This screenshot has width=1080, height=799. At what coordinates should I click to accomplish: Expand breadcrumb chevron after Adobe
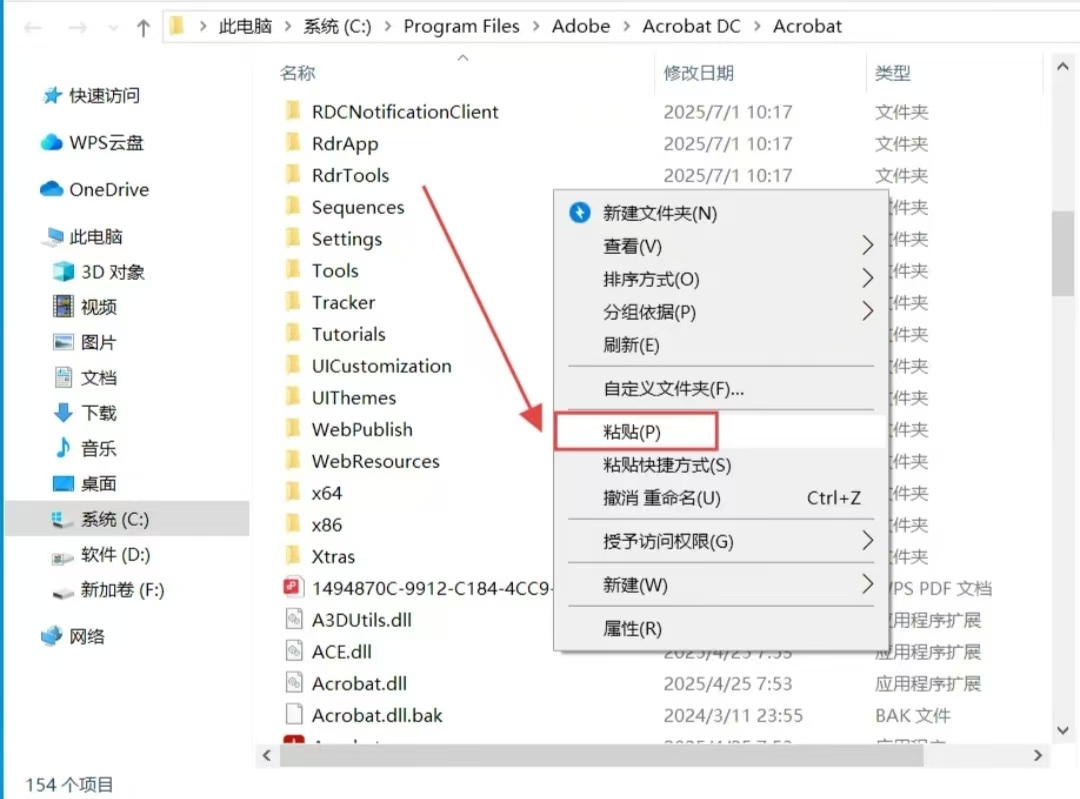coord(626,26)
